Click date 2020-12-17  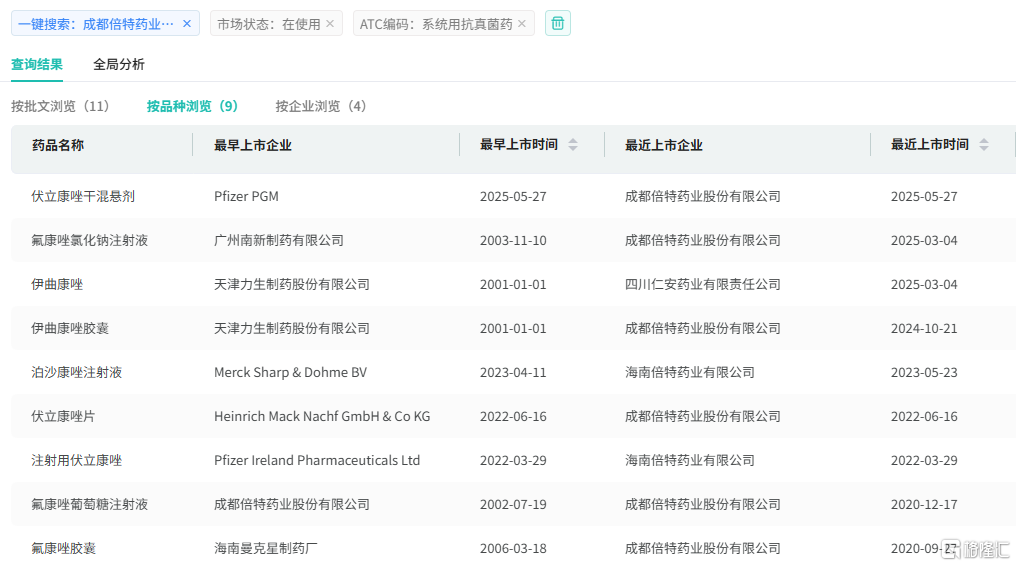924,504
